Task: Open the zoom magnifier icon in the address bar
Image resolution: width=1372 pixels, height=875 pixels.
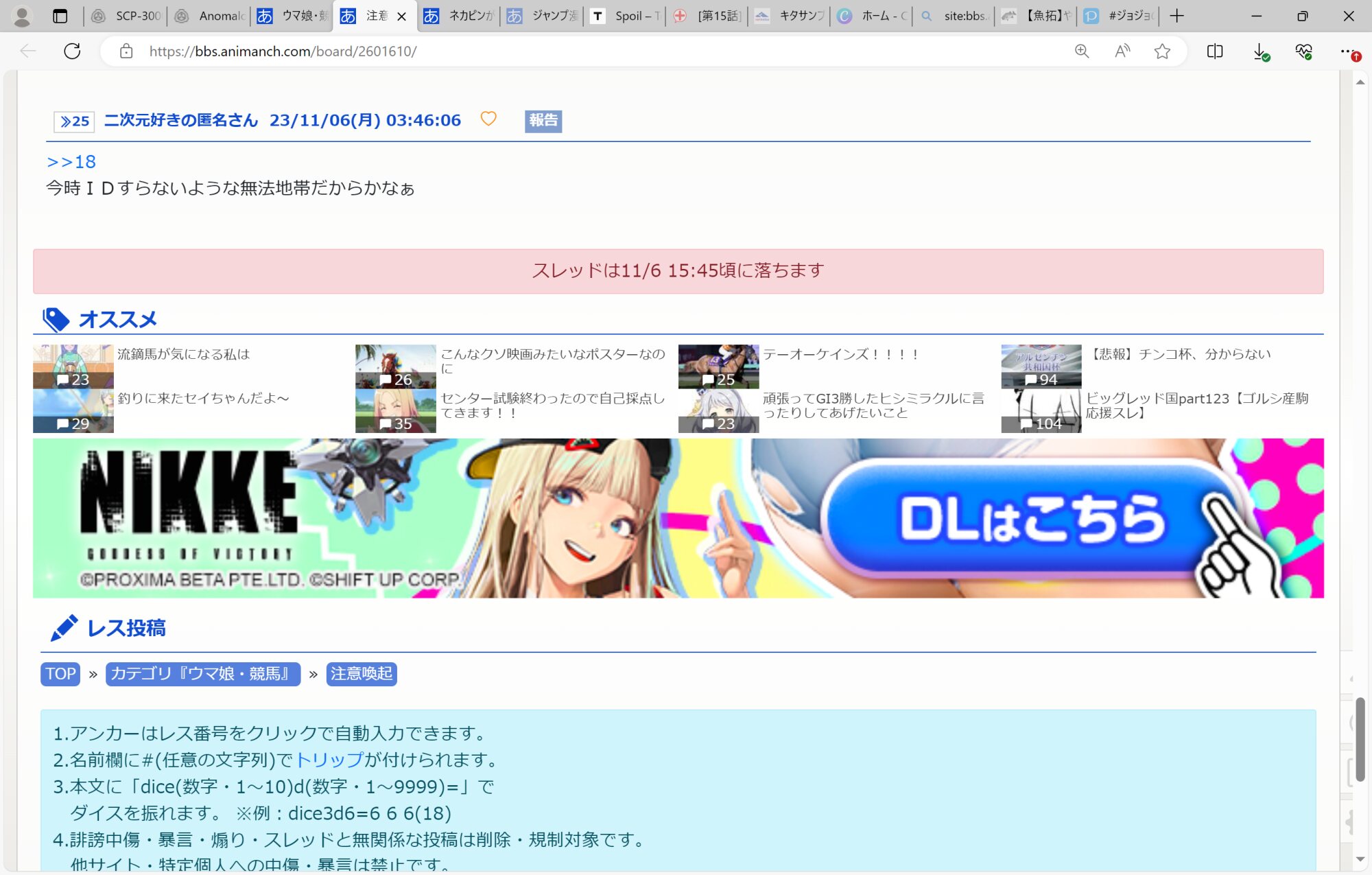Action: tap(1082, 51)
